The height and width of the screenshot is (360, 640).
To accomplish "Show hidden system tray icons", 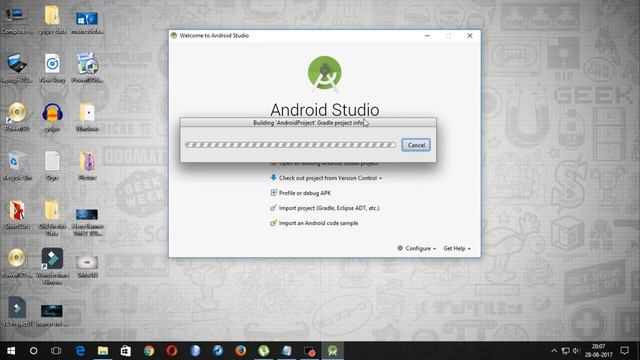I will [554, 351].
